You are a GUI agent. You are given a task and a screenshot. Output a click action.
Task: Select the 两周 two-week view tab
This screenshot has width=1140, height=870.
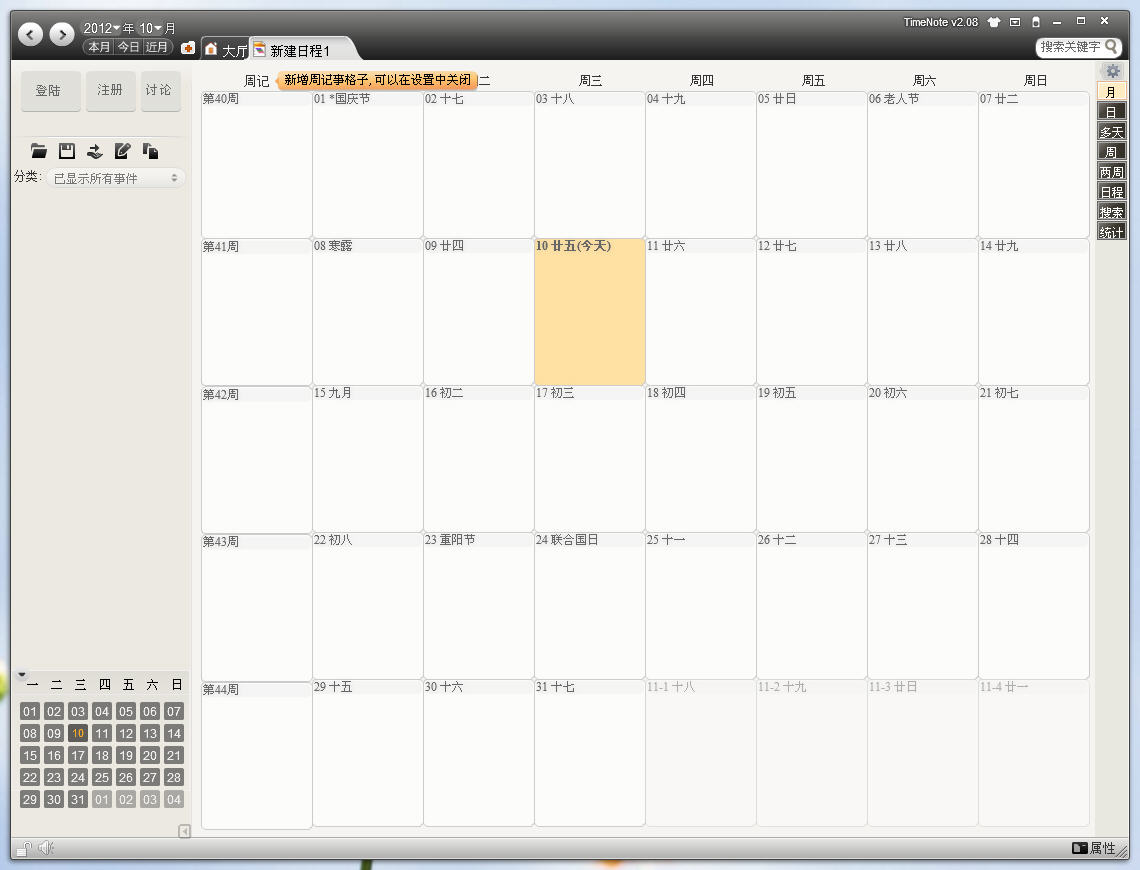pos(1111,172)
